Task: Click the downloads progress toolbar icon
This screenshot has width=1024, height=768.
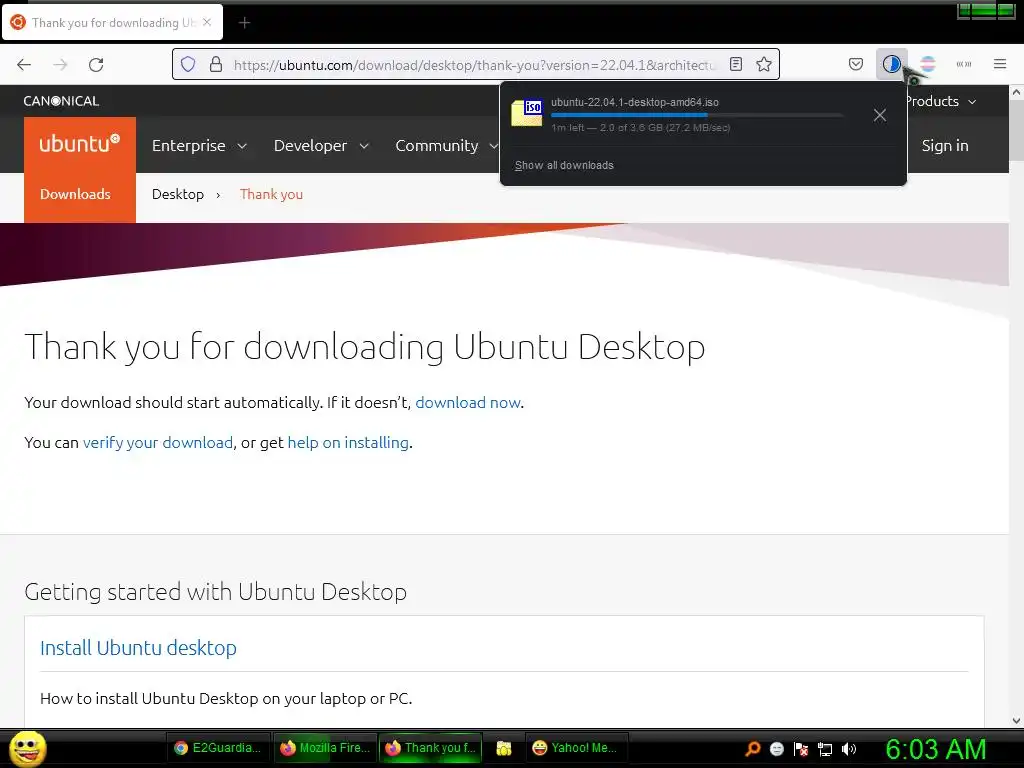Action: pos(891,64)
